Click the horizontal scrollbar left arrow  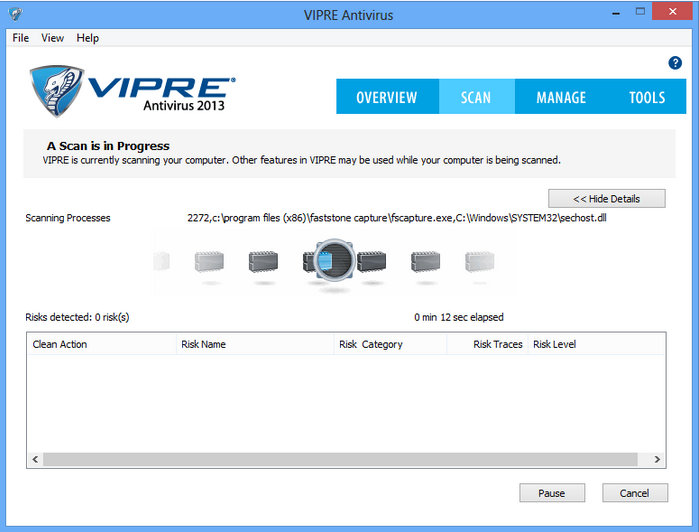tap(35, 459)
